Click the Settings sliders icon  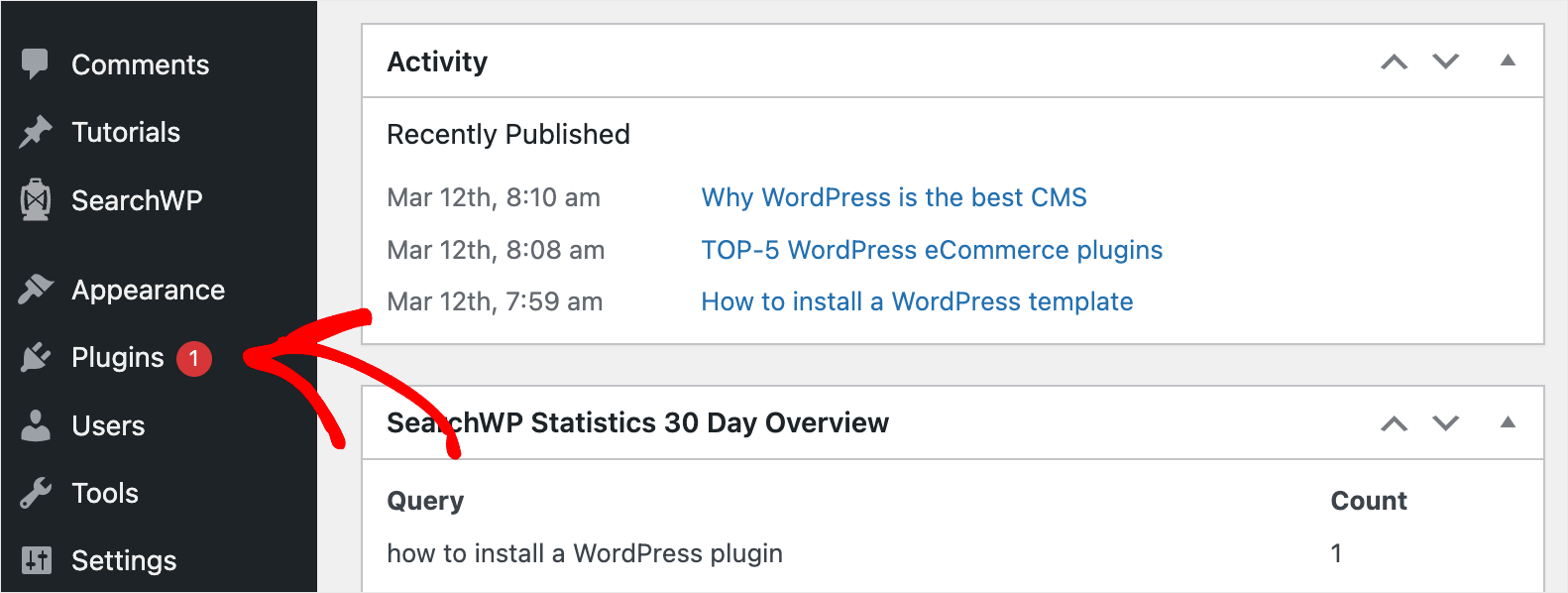36,560
